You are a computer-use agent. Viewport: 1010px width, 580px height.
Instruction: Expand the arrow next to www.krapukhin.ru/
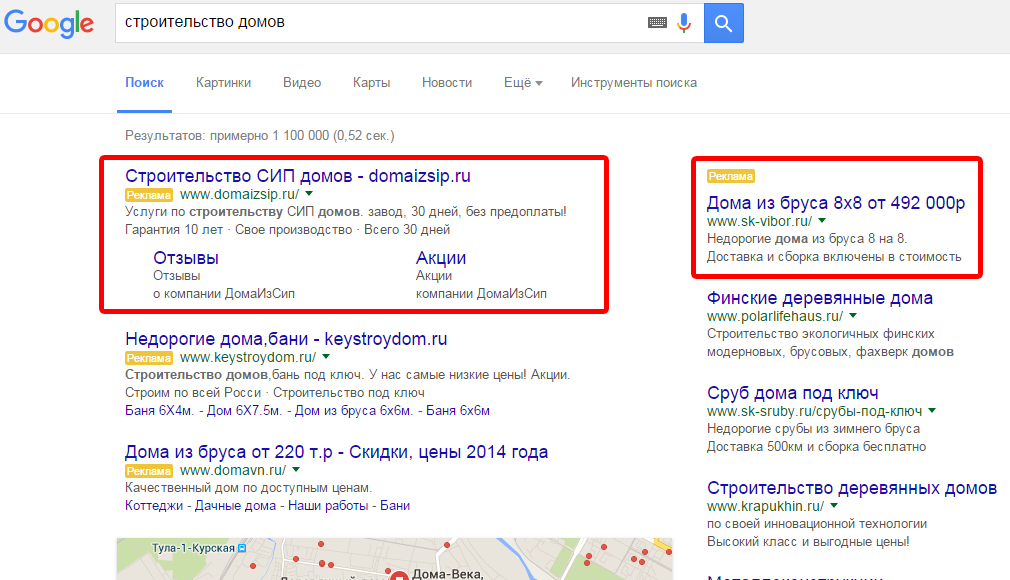tap(834, 506)
